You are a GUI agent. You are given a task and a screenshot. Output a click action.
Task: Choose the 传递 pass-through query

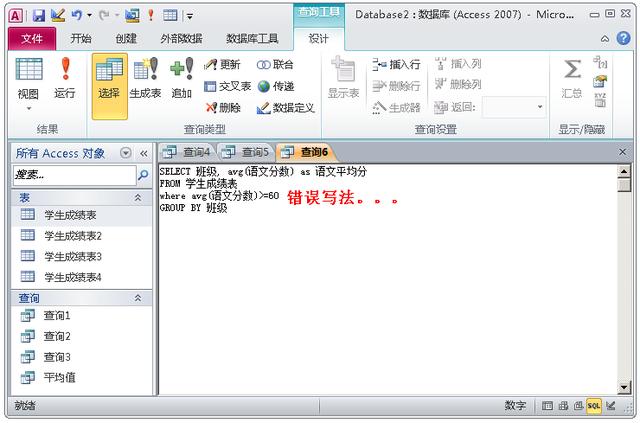[x=276, y=86]
